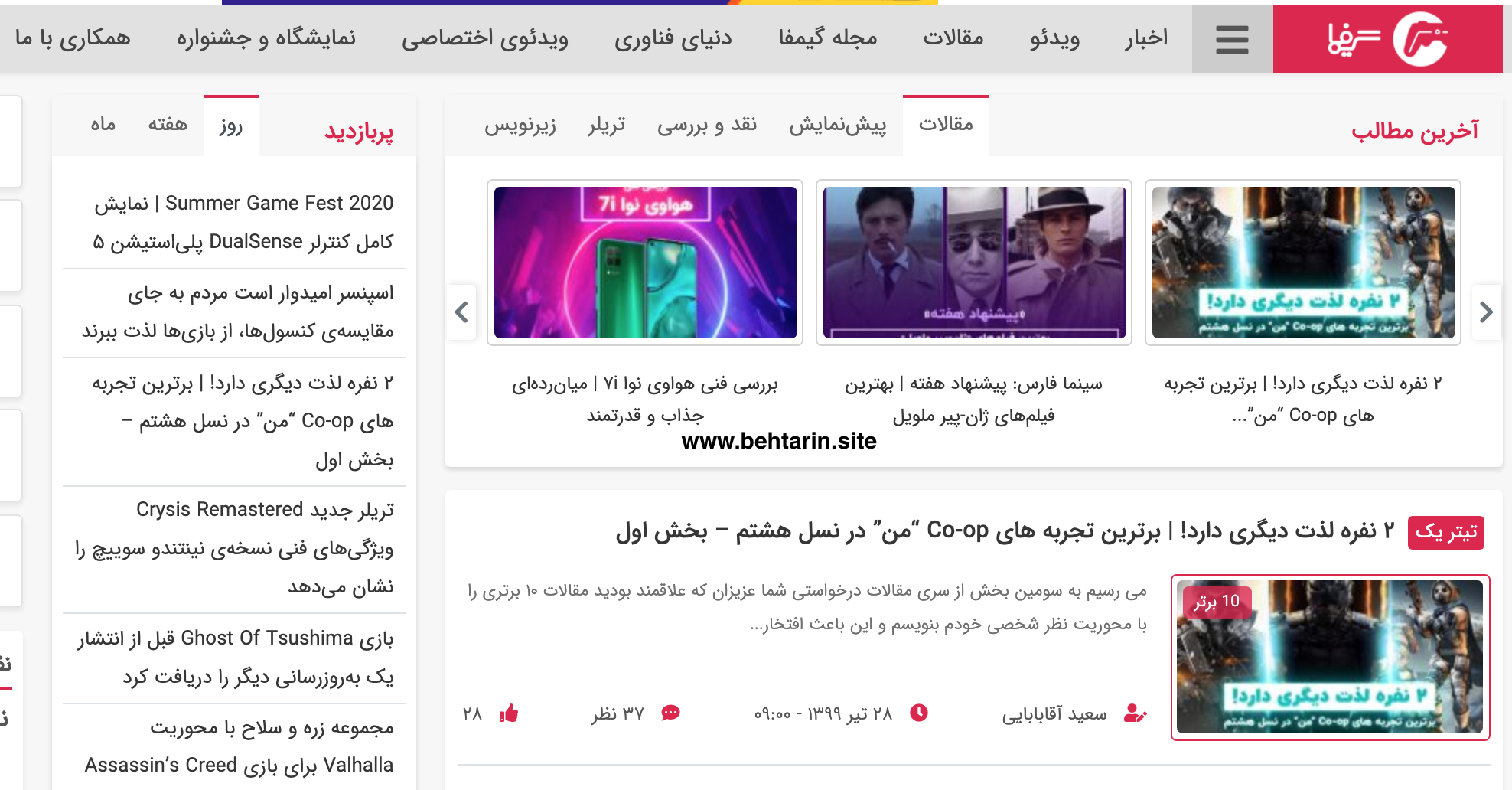Open the Crysis Remastered trailer item
The height and width of the screenshot is (790, 1512).
point(234,548)
